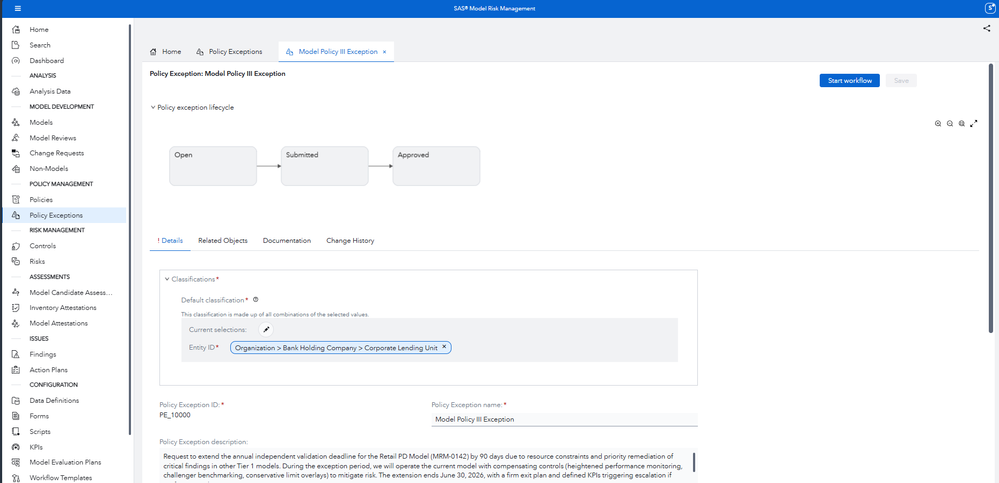This screenshot has height=483, width=999.
Task: Click the Scripts icon in sidebar
Action: pos(16,431)
